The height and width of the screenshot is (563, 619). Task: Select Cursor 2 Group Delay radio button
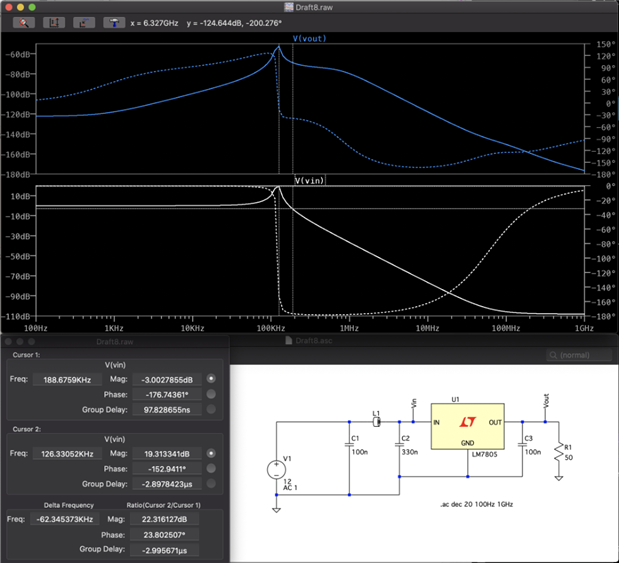click(x=211, y=482)
